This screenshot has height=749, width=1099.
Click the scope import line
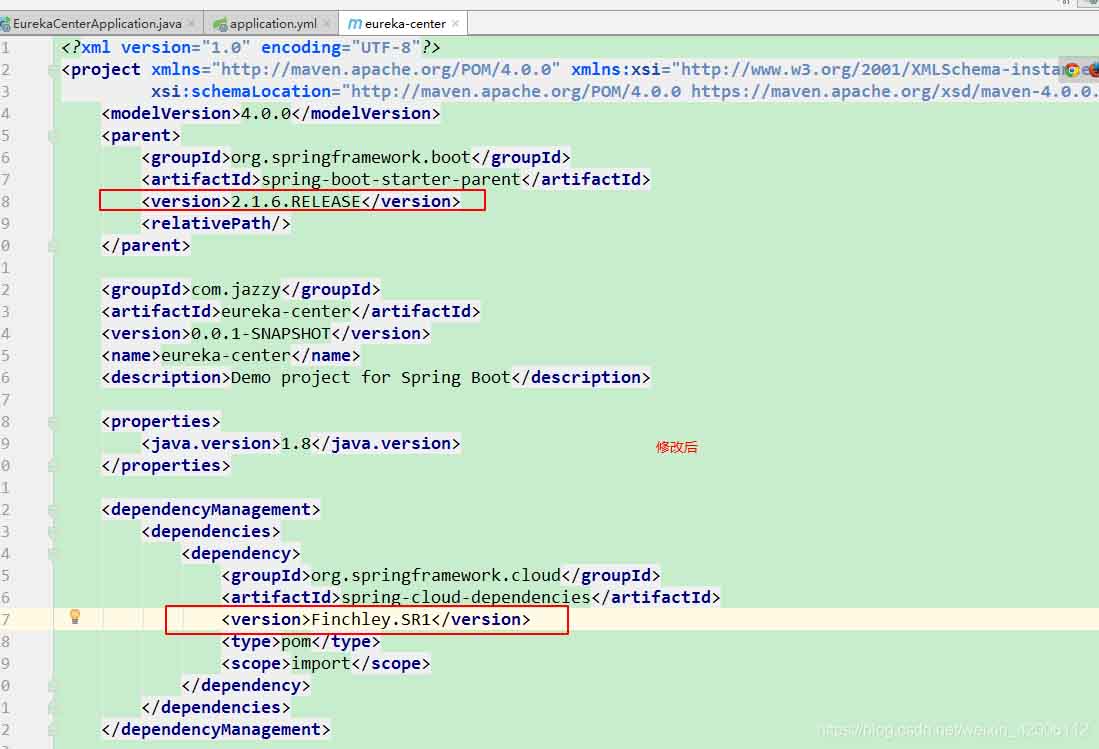tap(326, 664)
